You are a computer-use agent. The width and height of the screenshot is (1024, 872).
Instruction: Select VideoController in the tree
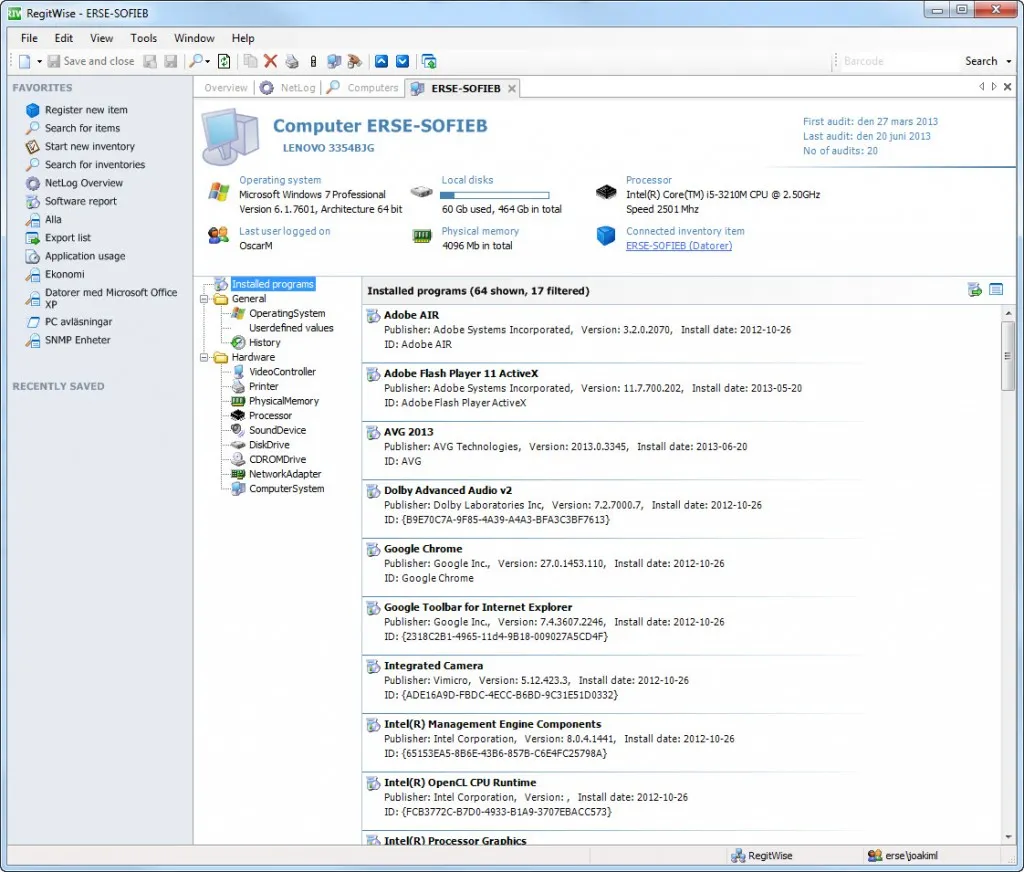point(282,372)
